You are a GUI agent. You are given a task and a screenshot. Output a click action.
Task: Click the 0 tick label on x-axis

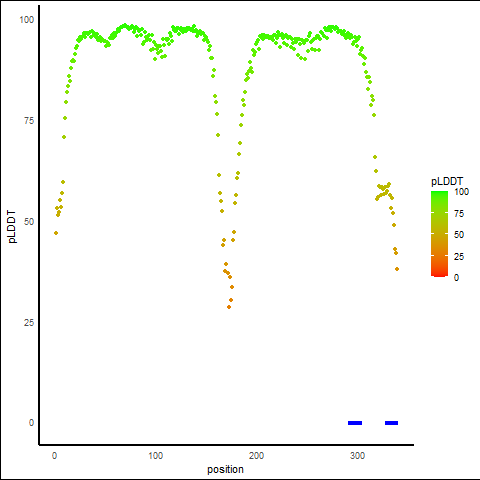tap(55, 456)
